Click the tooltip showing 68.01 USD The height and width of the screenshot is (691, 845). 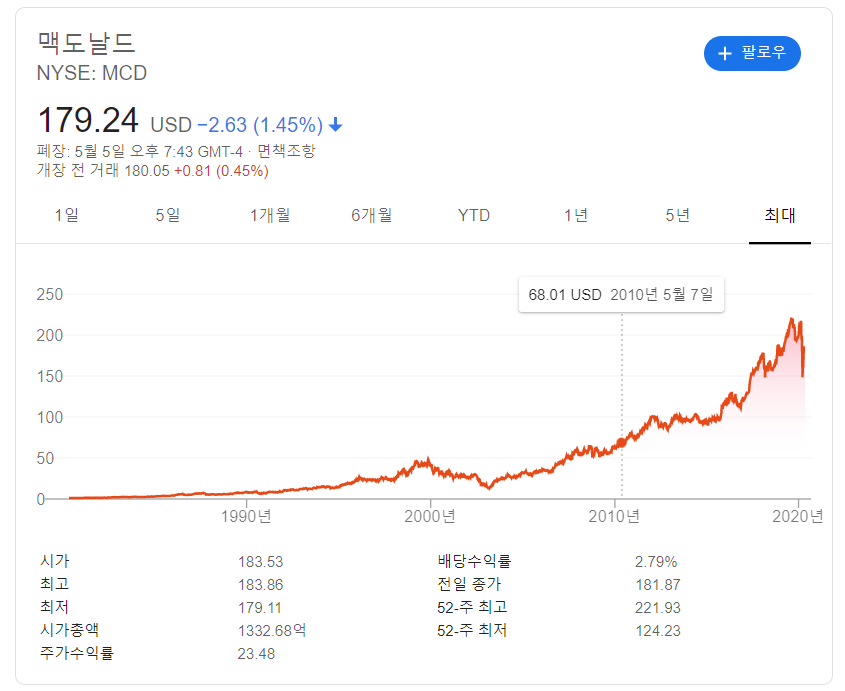click(x=621, y=295)
